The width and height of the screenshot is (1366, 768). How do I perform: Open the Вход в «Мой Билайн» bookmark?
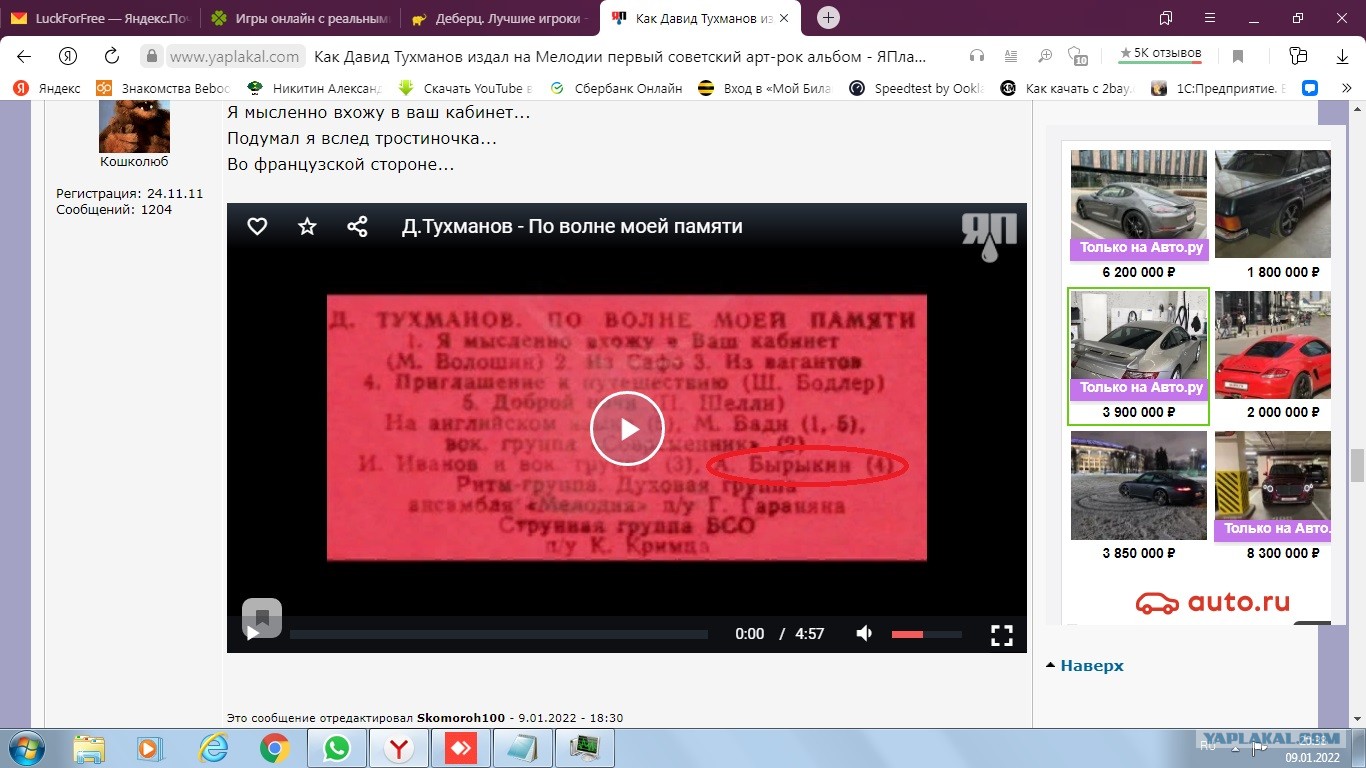[765, 88]
